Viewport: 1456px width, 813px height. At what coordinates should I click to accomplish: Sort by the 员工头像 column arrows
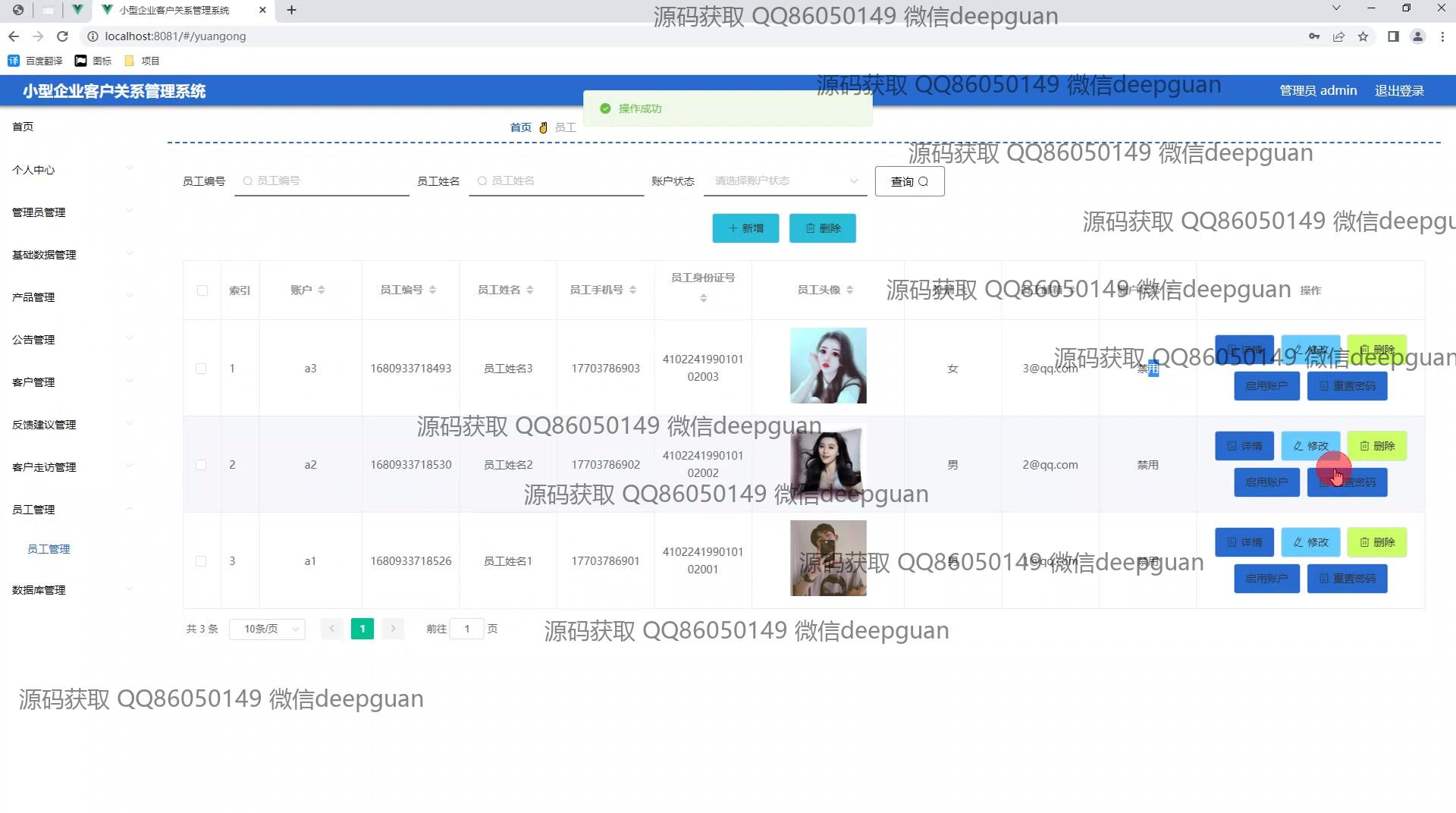(x=849, y=290)
